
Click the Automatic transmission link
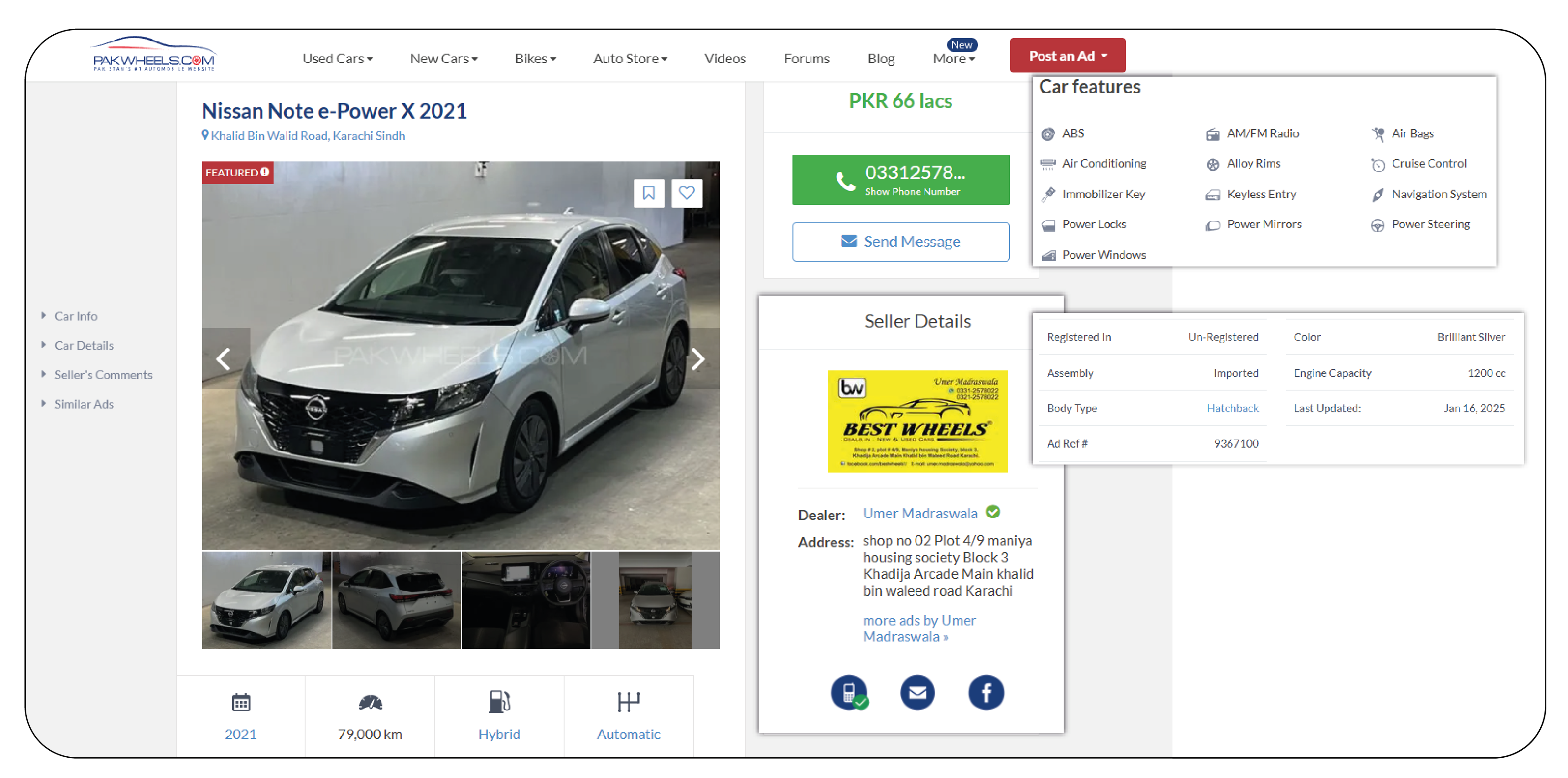(x=628, y=734)
